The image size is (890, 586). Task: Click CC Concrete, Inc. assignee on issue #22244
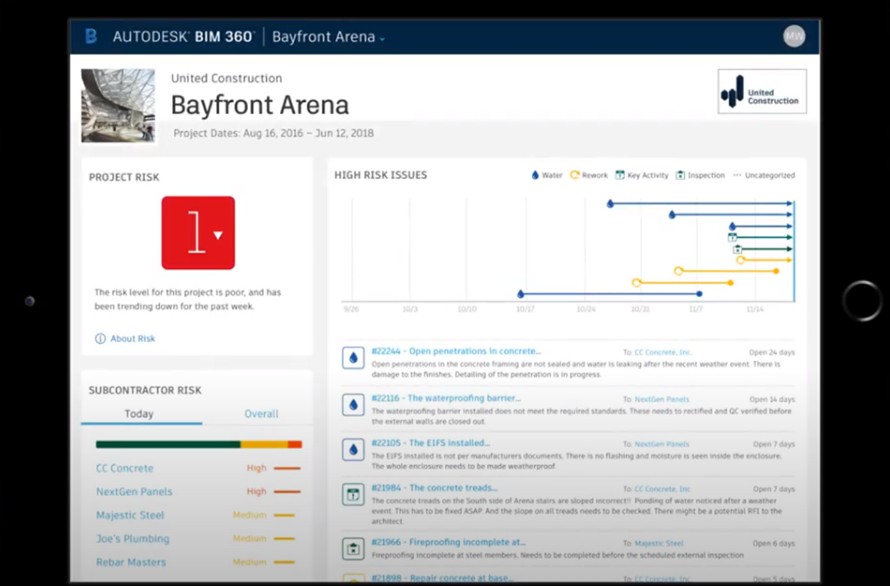[x=663, y=353]
